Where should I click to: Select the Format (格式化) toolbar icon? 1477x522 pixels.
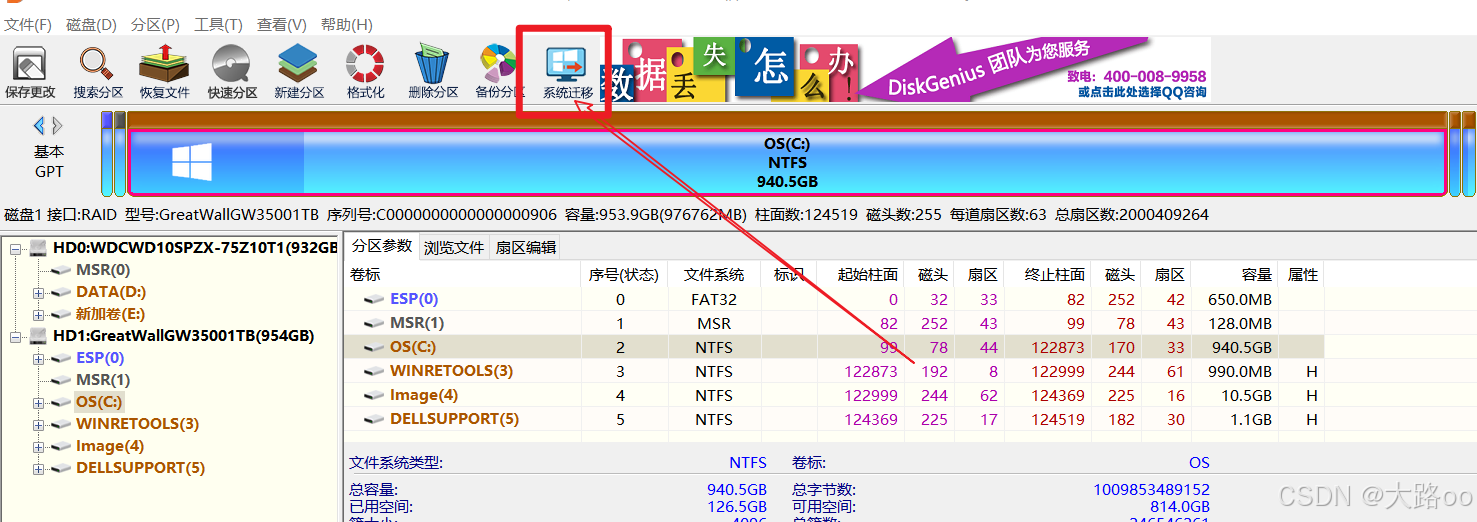pos(366,72)
